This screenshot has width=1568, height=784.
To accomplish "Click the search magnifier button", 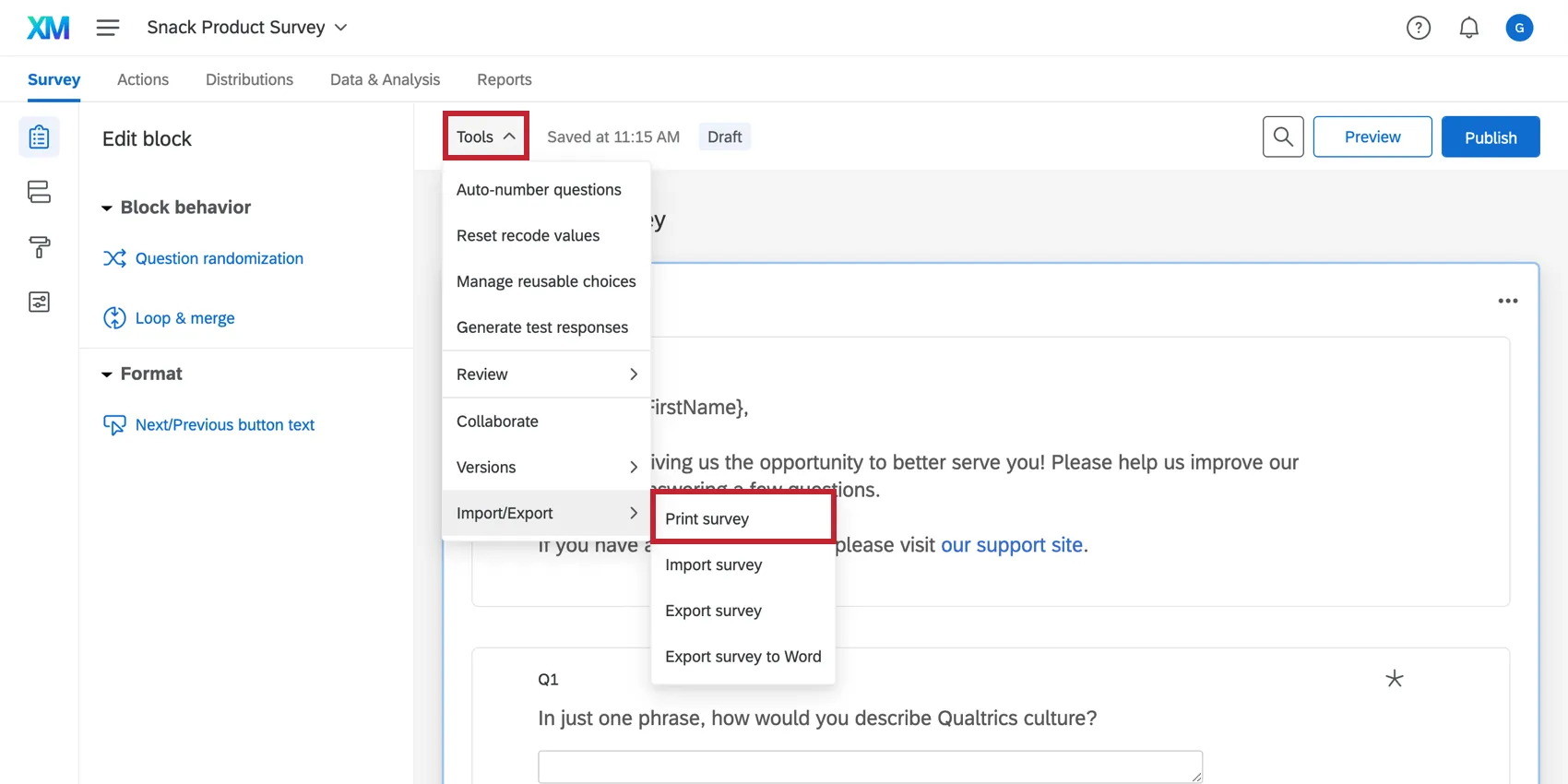I will [x=1282, y=137].
